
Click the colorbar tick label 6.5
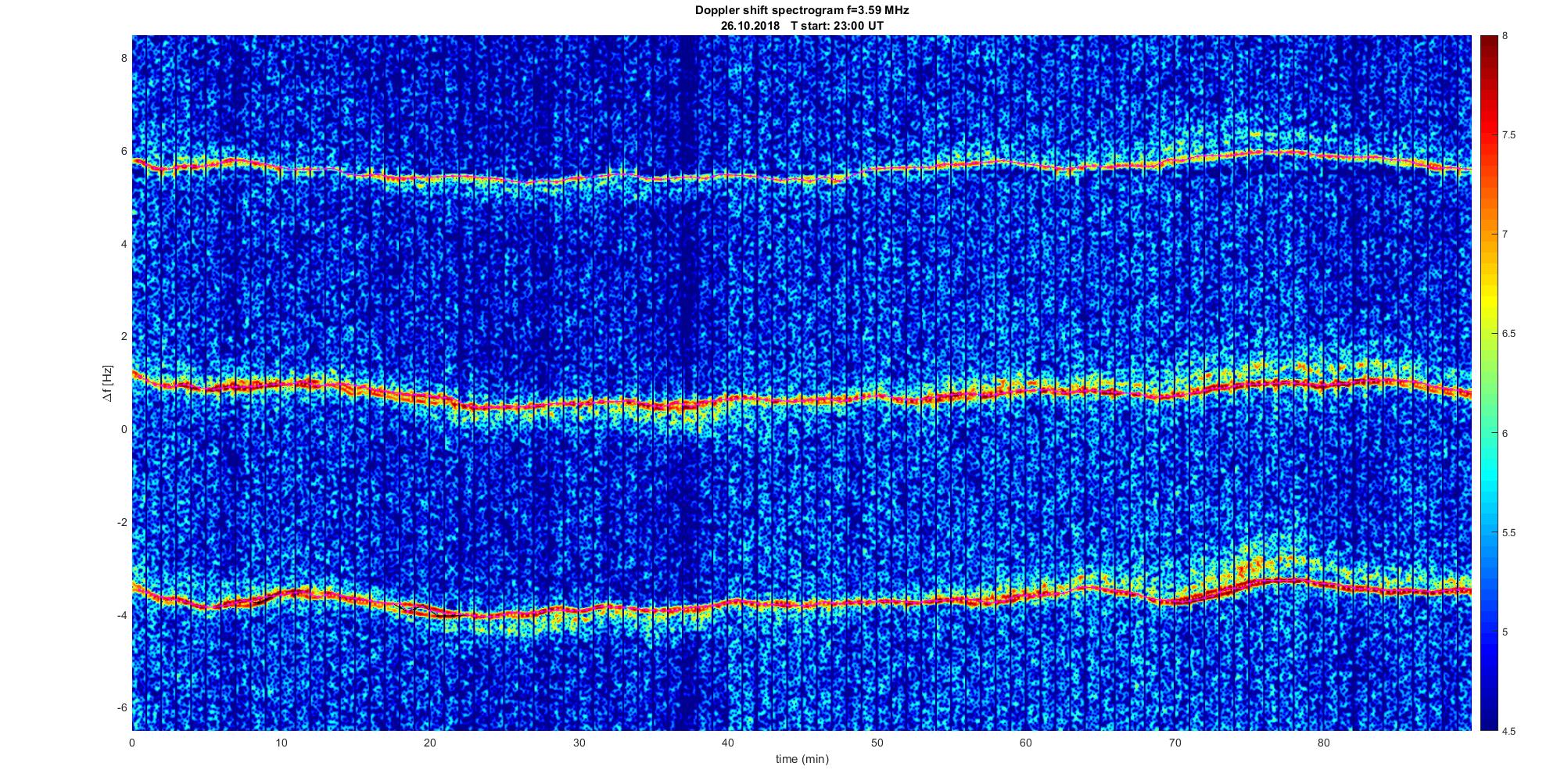[x=1509, y=334]
